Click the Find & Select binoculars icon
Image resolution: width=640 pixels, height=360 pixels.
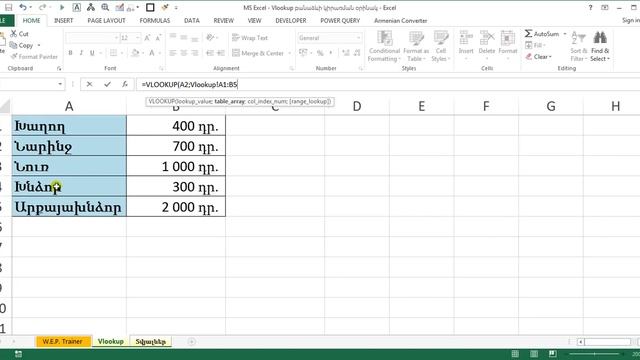click(x=600, y=38)
